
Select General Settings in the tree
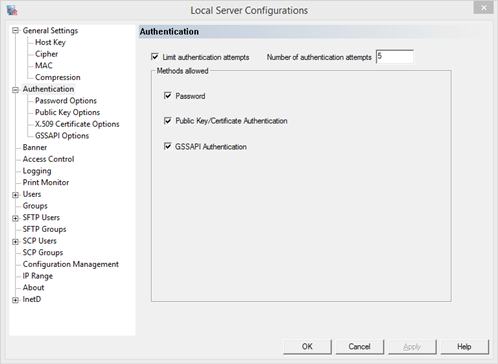coord(50,31)
